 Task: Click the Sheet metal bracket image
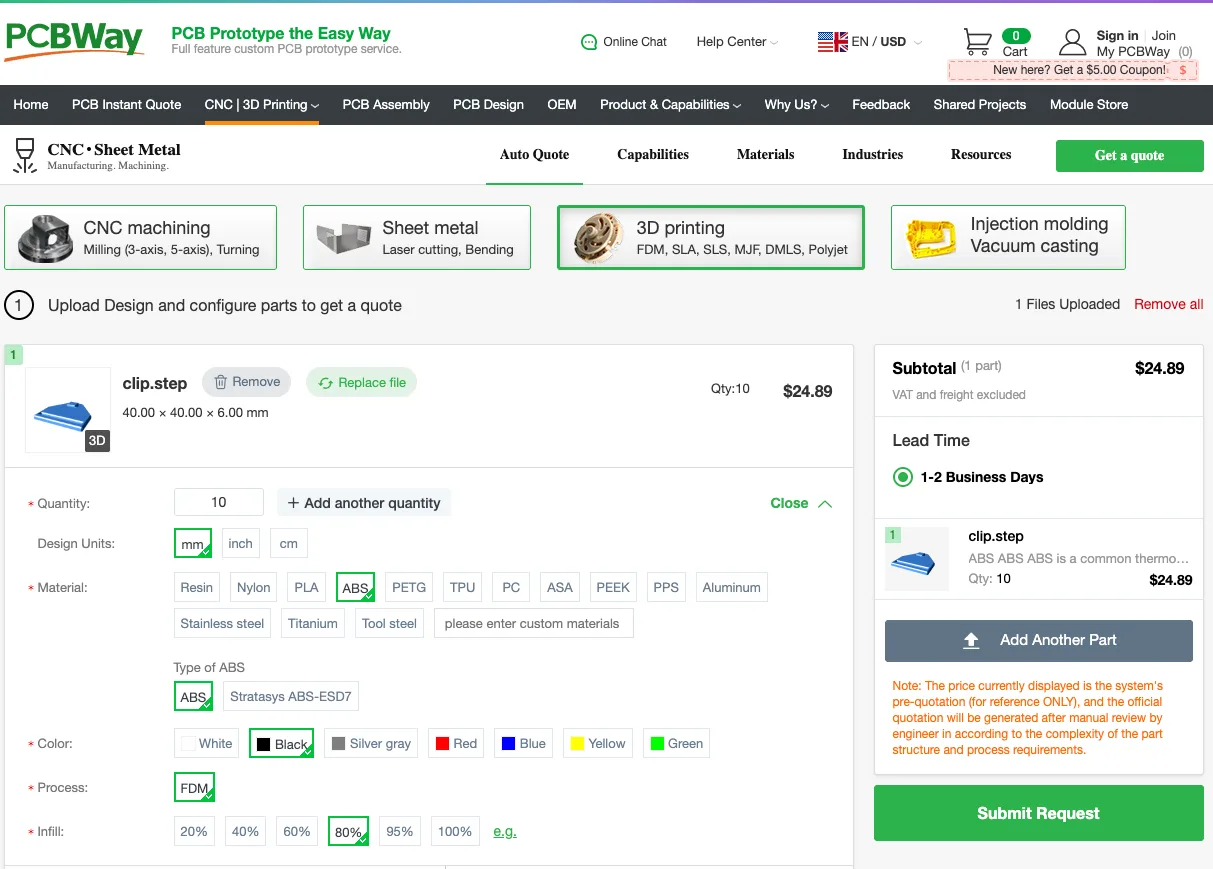click(344, 238)
